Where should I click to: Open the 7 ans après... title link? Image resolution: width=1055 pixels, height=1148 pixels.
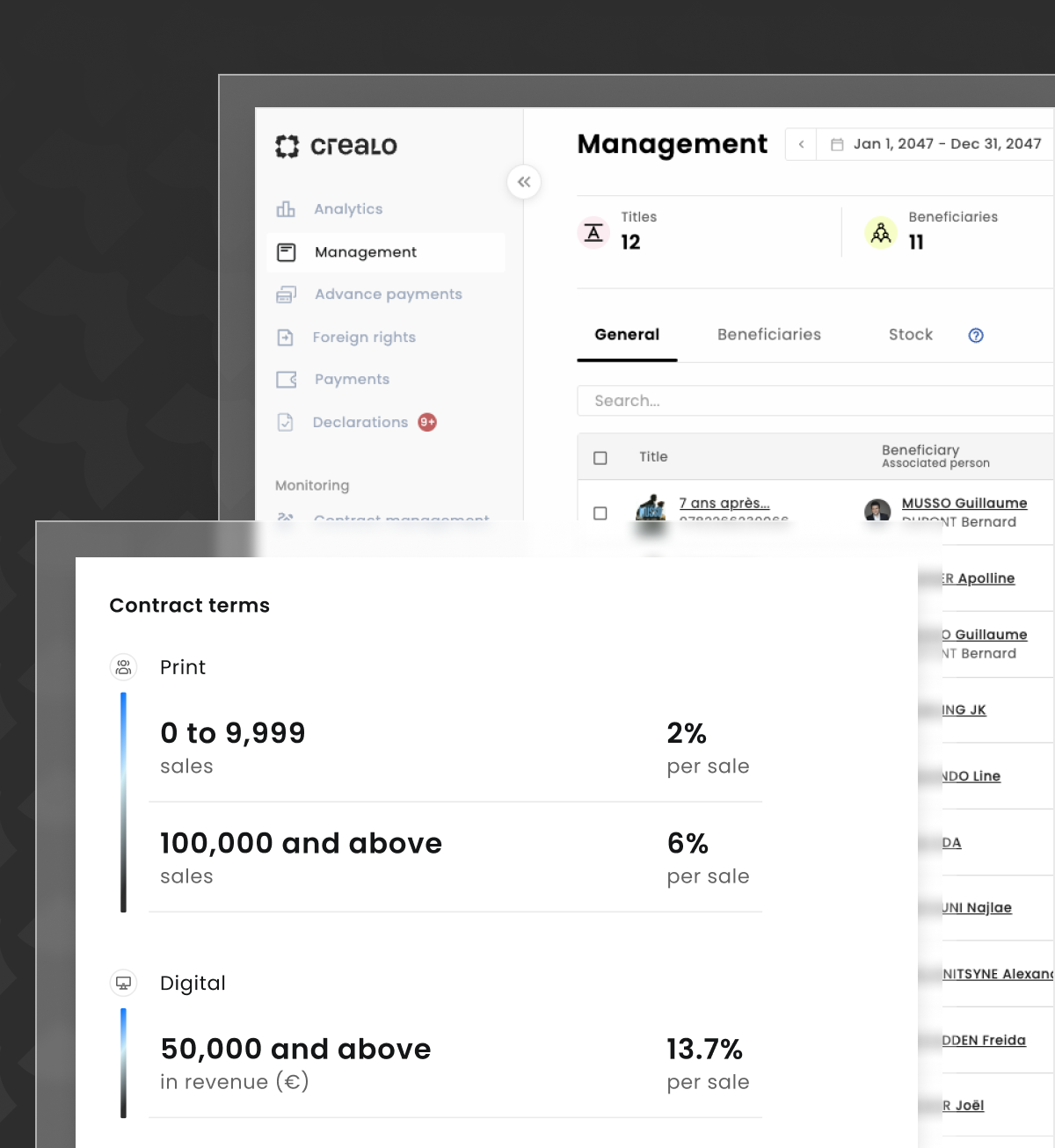[724, 503]
